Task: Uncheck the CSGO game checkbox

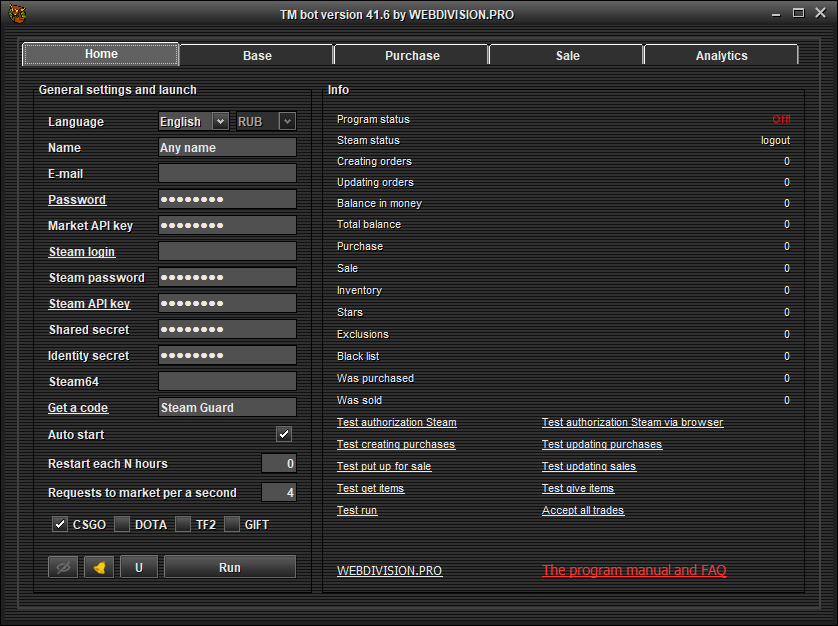Action: 60,524
